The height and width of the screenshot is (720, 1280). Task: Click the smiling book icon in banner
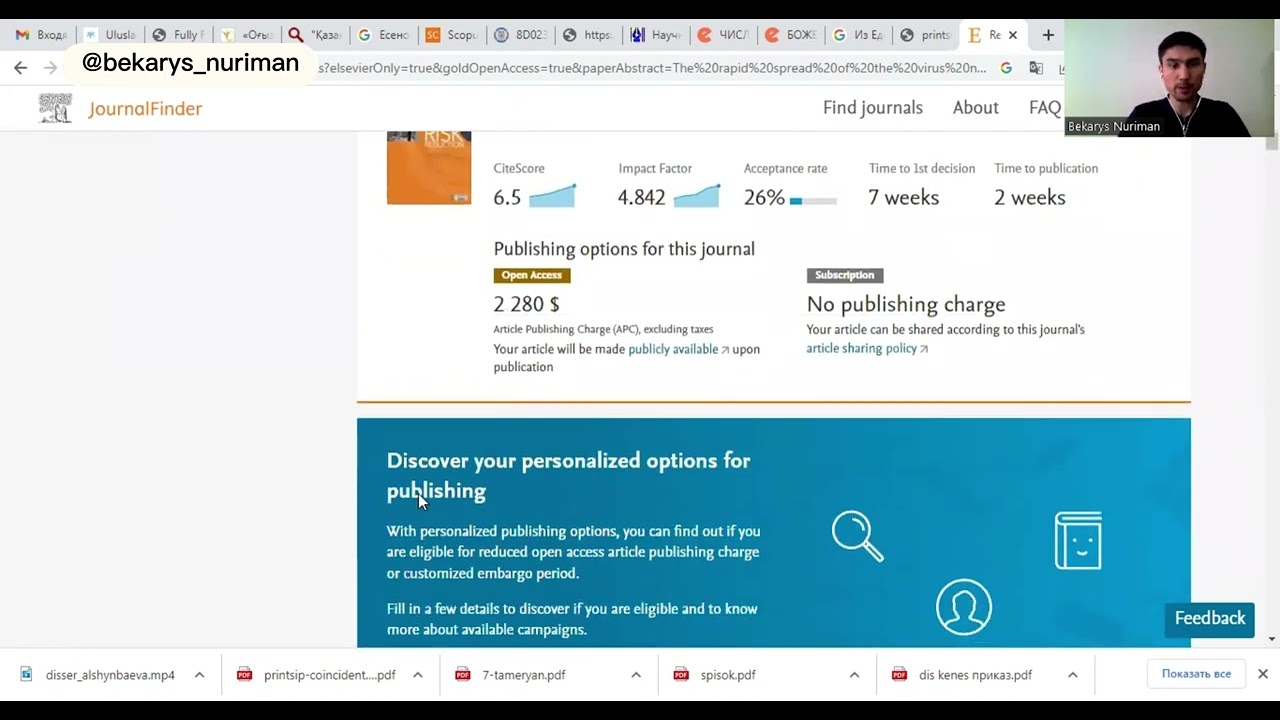[1078, 540]
